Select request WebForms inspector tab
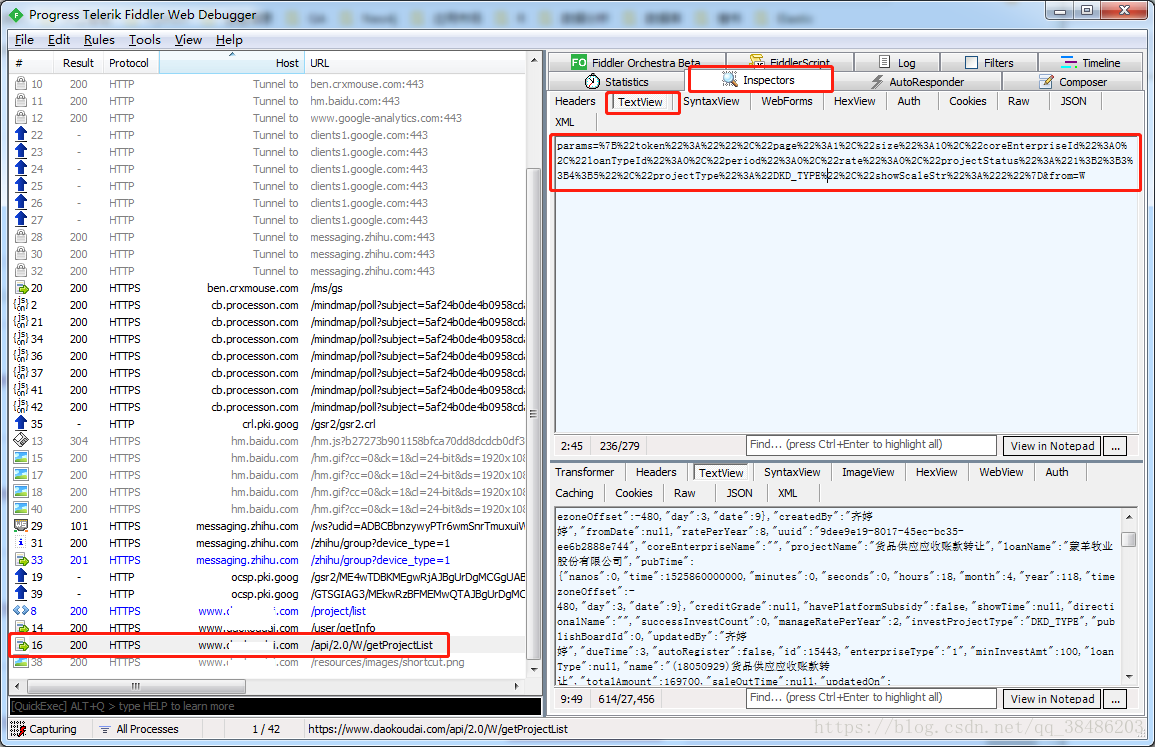Viewport: 1155px width, 747px height. coord(787,101)
